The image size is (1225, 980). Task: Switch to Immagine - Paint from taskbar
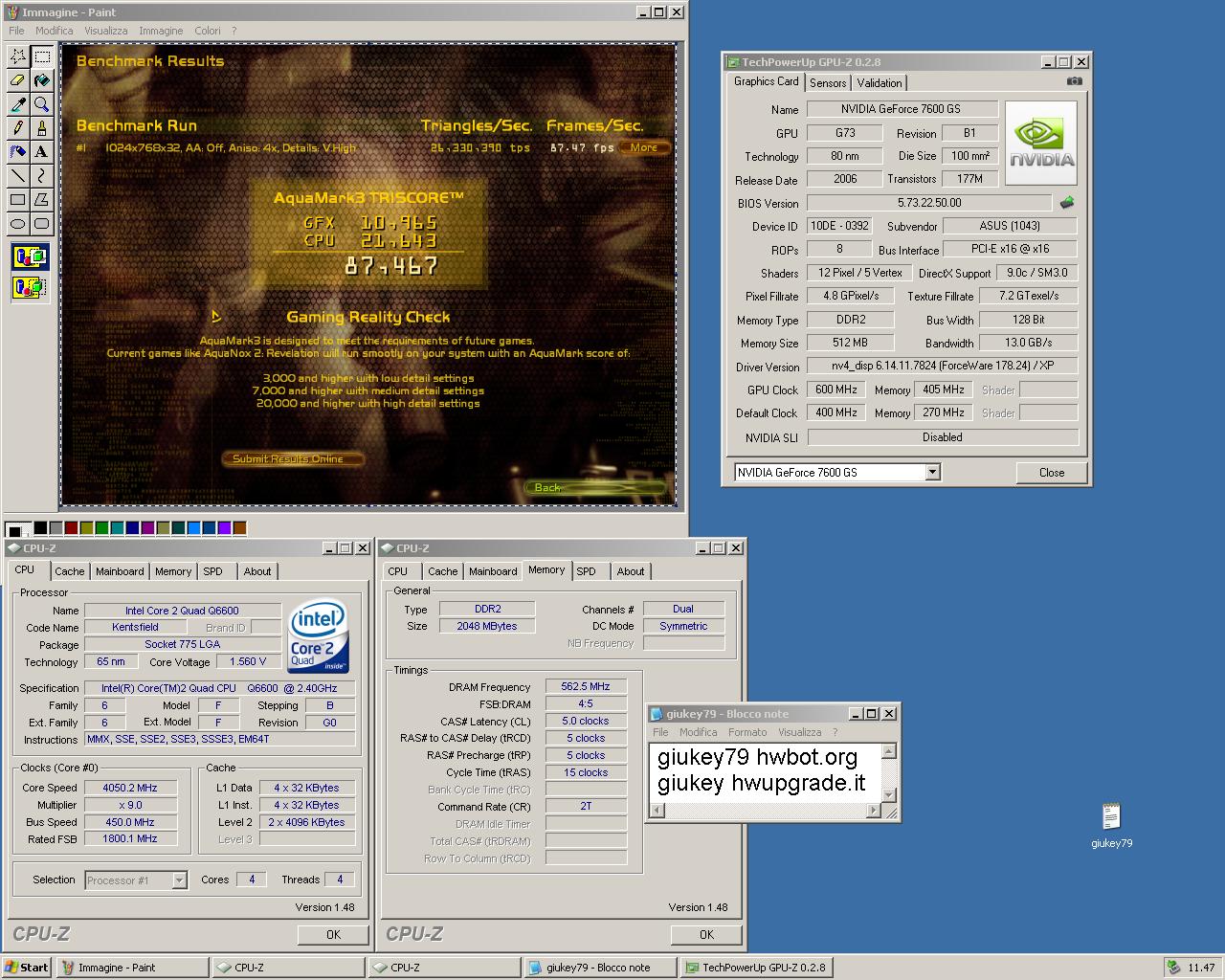click(132, 968)
